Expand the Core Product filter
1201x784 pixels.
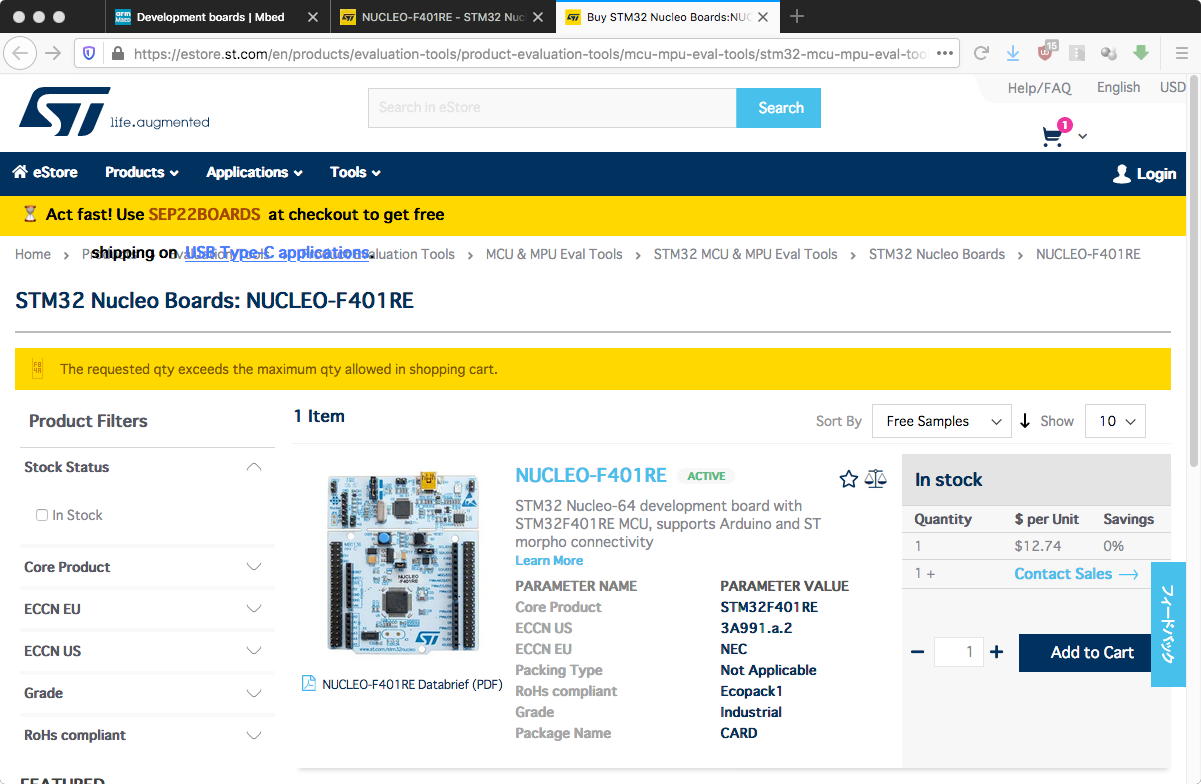[x=254, y=567]
